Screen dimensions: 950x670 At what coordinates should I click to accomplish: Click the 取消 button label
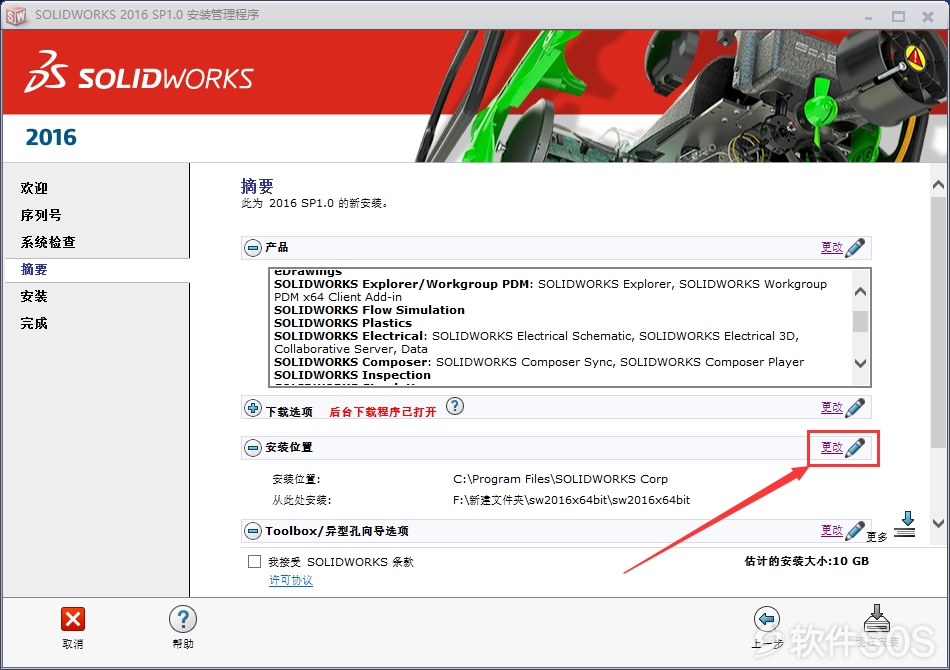(x=73, y=644)
